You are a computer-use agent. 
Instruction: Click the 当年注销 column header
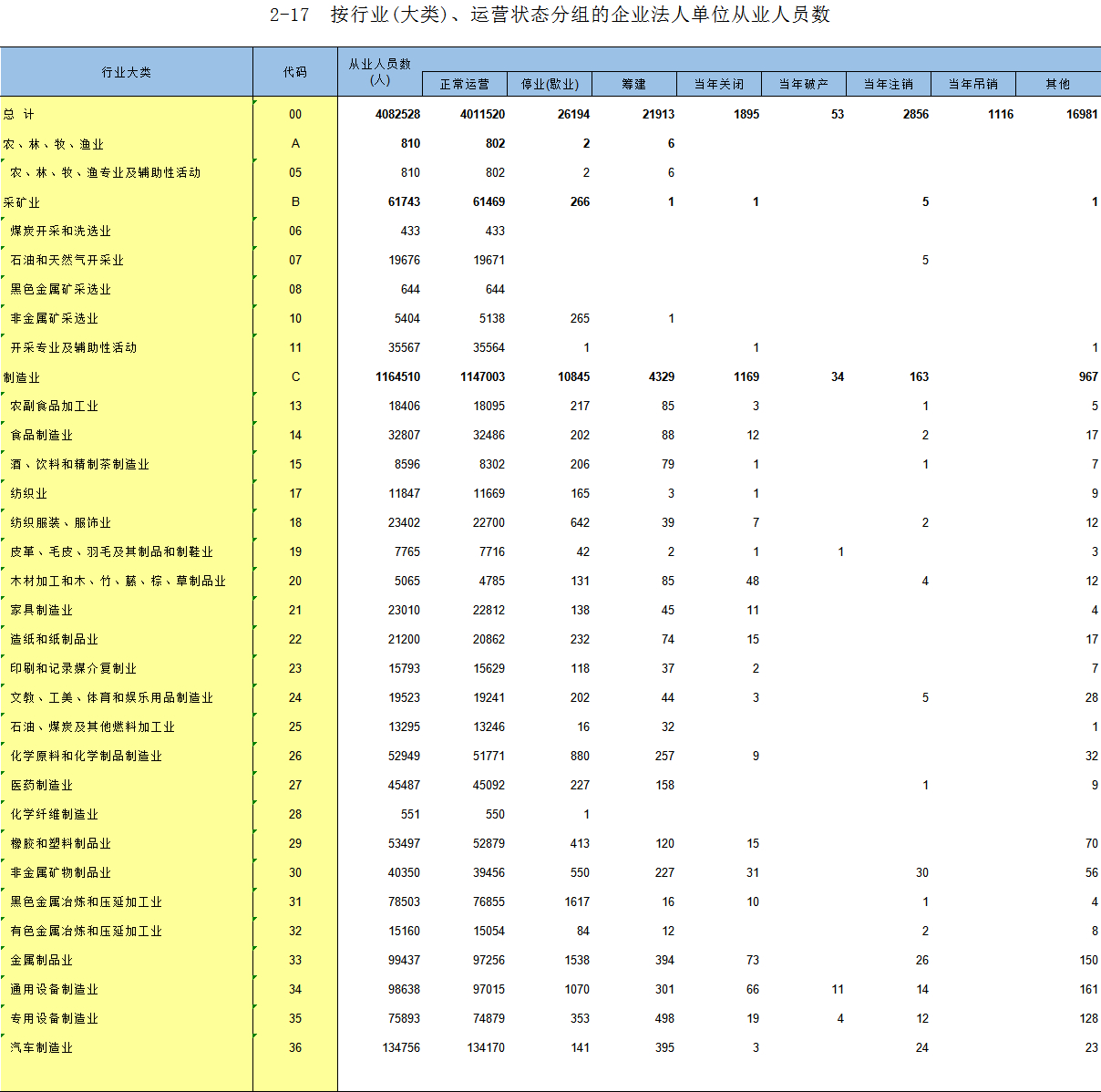[889, 84]
